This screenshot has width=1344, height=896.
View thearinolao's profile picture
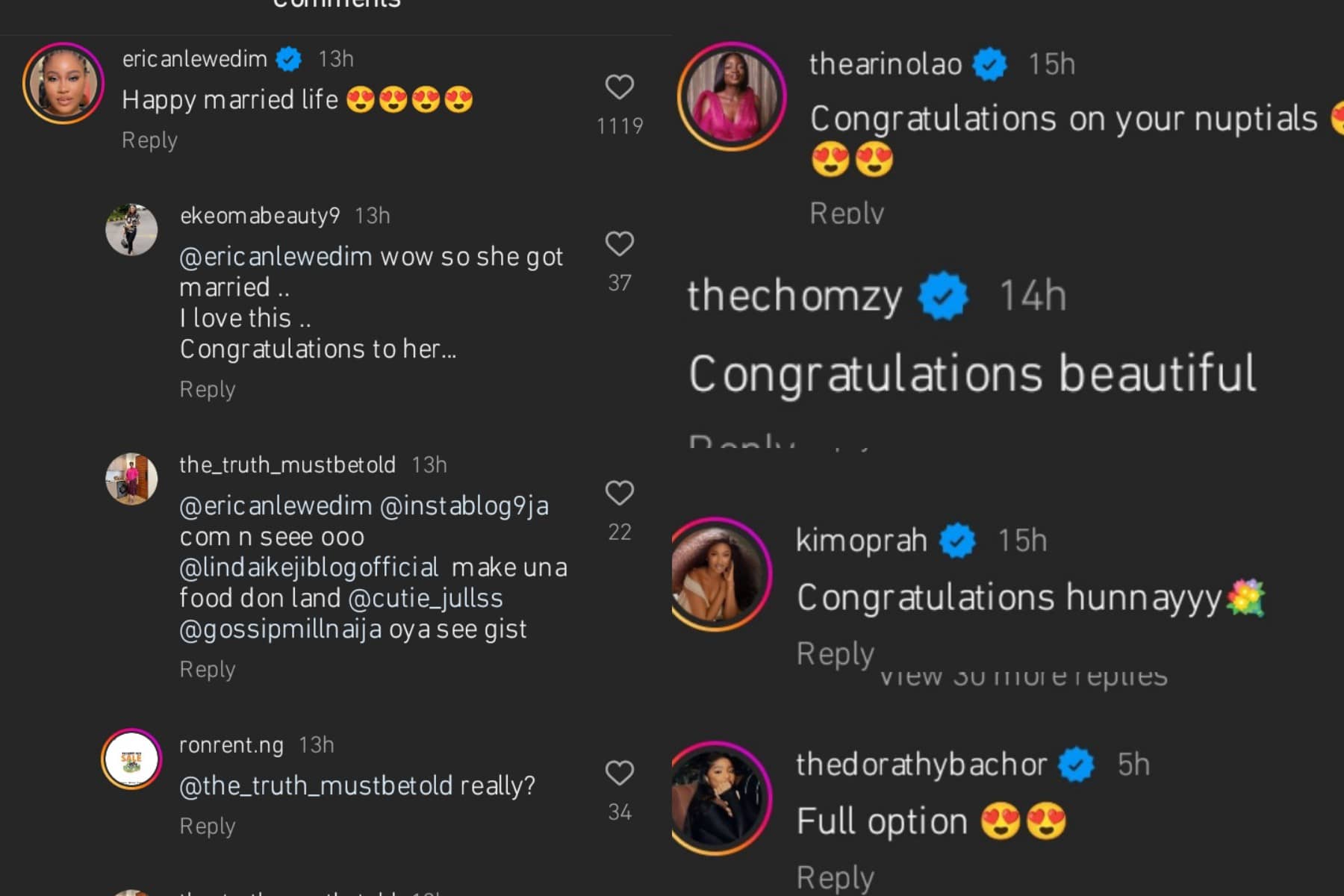pyautogui.click(x=732, y=96)
